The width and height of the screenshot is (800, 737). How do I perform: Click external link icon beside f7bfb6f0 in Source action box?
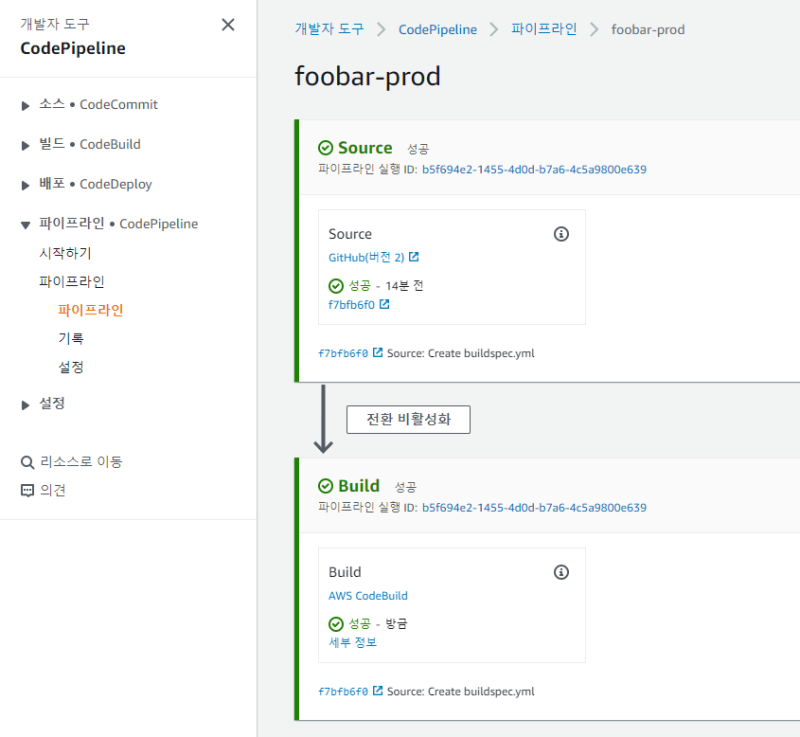click(385, 305)
